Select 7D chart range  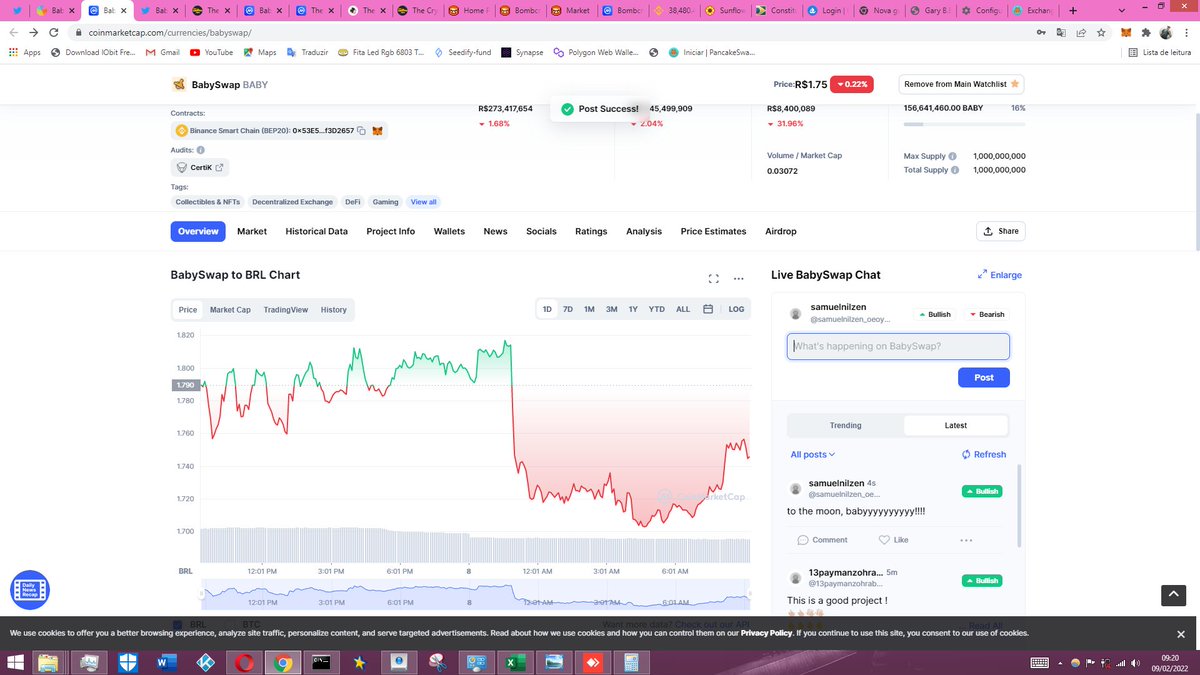click(x=568, y=310)
